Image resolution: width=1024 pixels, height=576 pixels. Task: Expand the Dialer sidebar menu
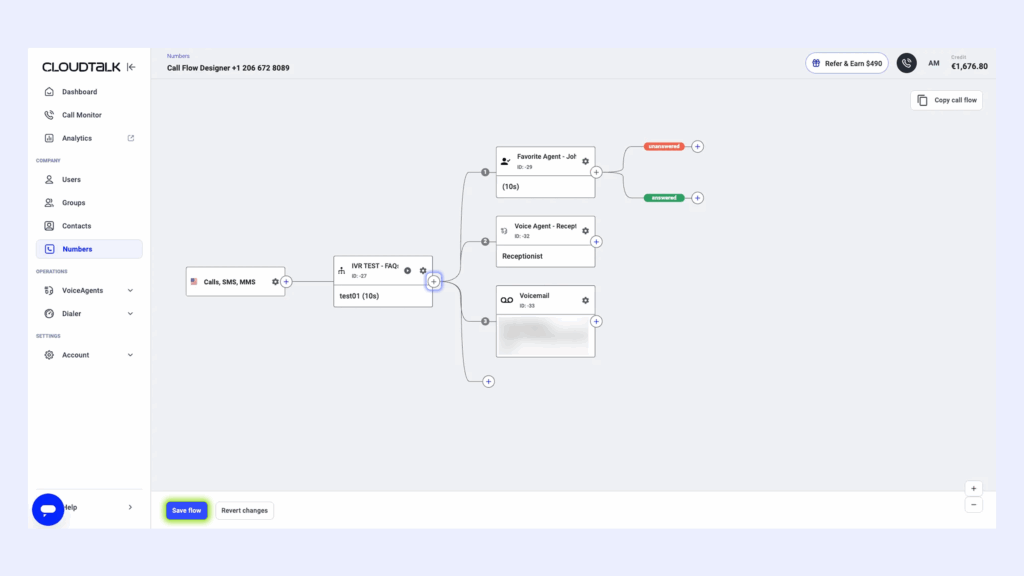coord(72,313)
